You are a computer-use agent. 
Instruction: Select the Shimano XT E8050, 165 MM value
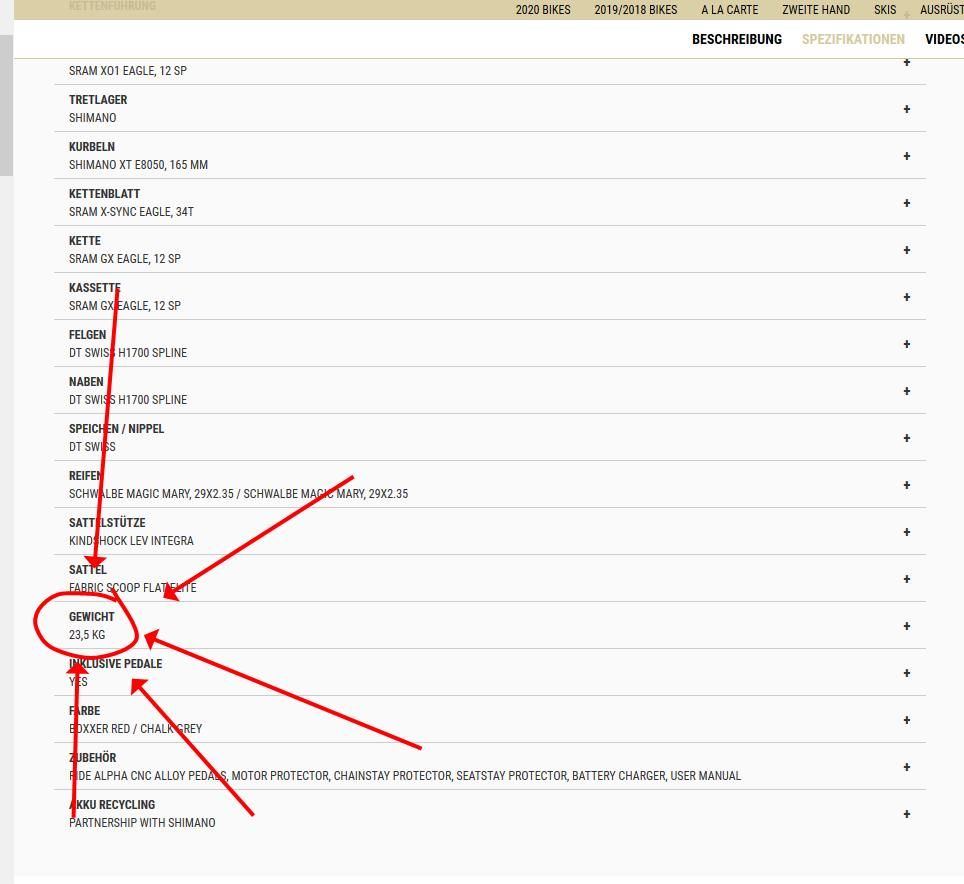(138, 165)
